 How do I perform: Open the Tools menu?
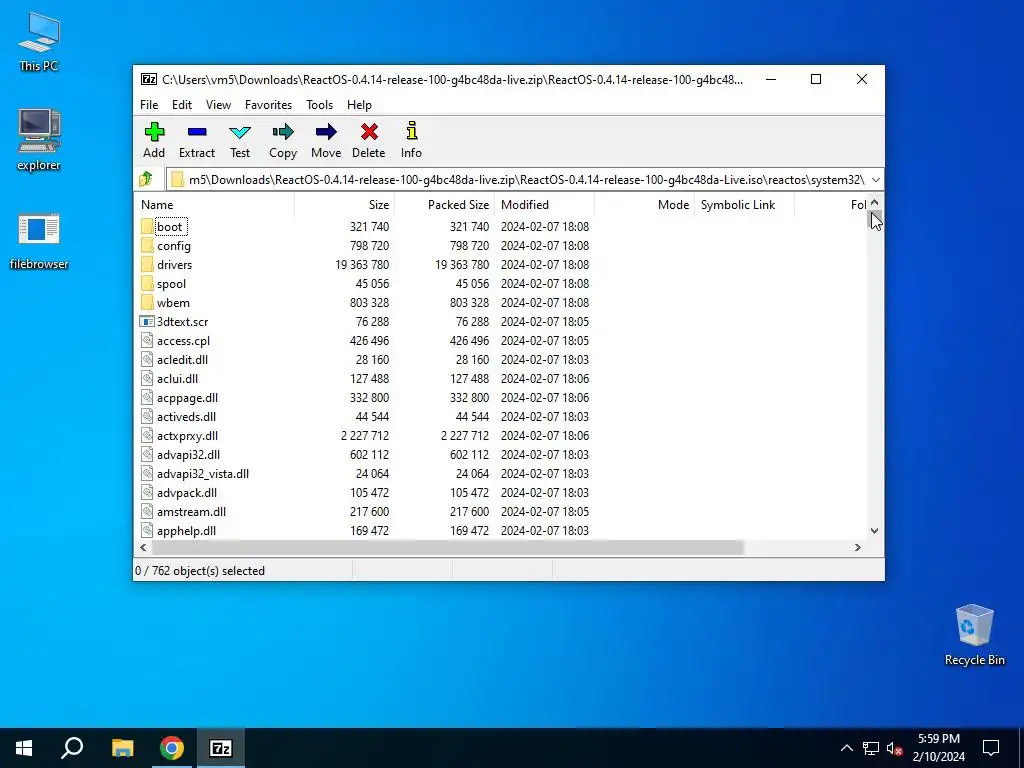(x=319, y=104)
